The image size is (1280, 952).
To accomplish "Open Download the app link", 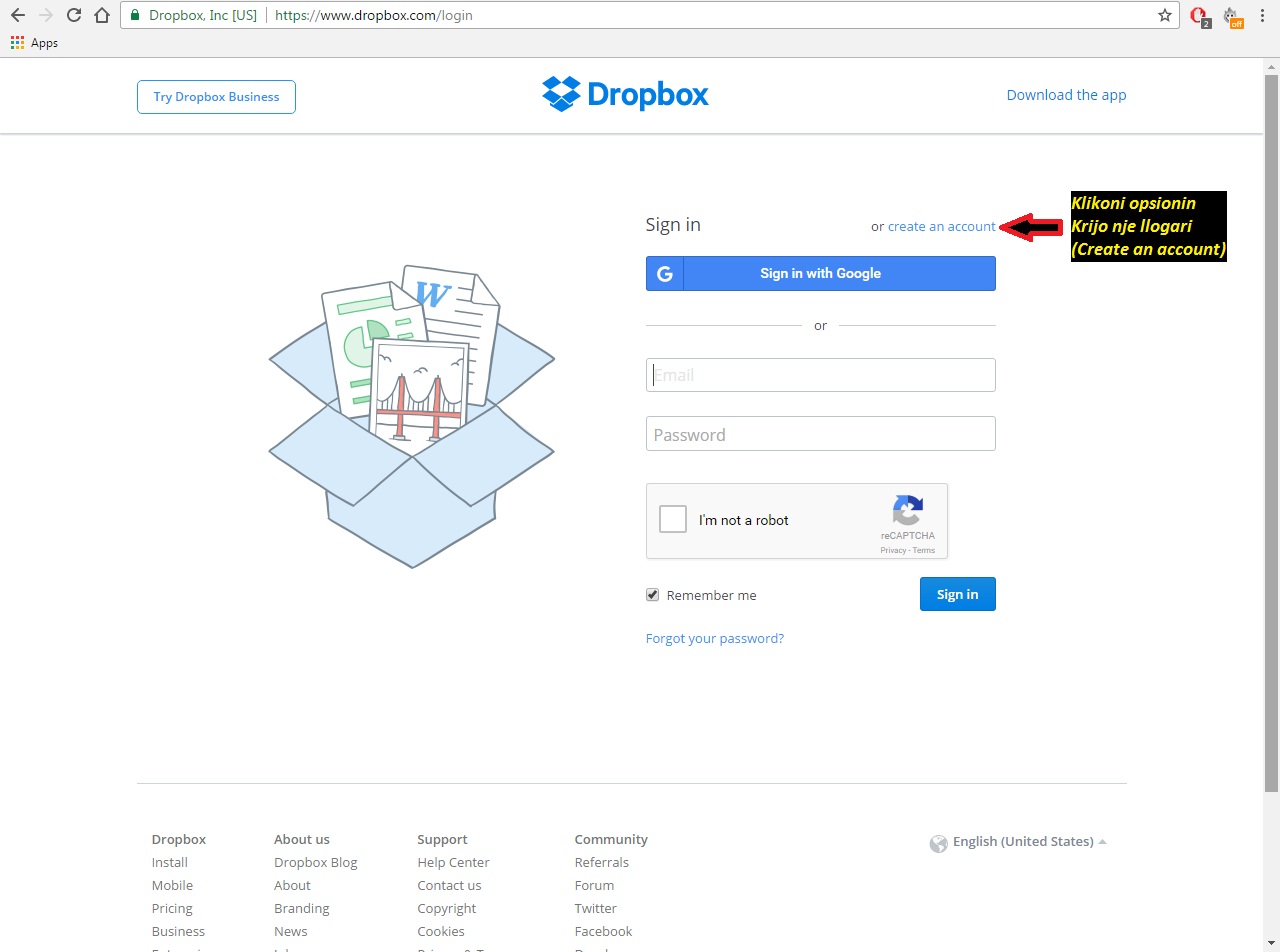I will [1066, 95].
